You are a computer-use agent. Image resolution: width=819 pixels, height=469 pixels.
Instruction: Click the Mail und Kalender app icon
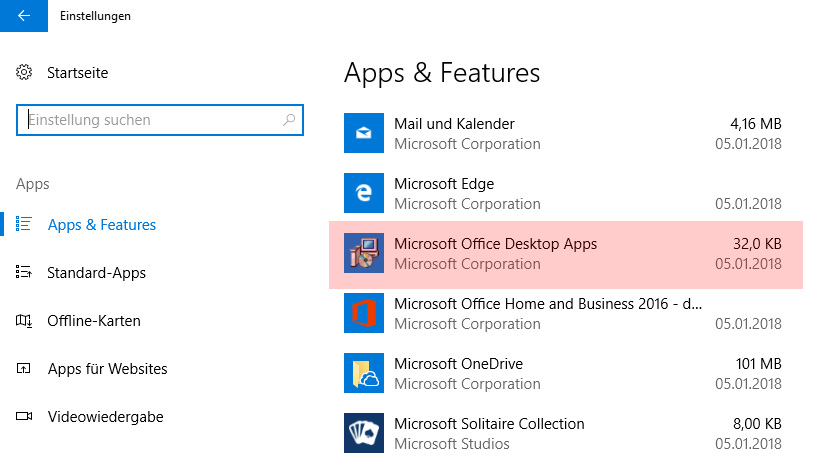tap(364, 133)
